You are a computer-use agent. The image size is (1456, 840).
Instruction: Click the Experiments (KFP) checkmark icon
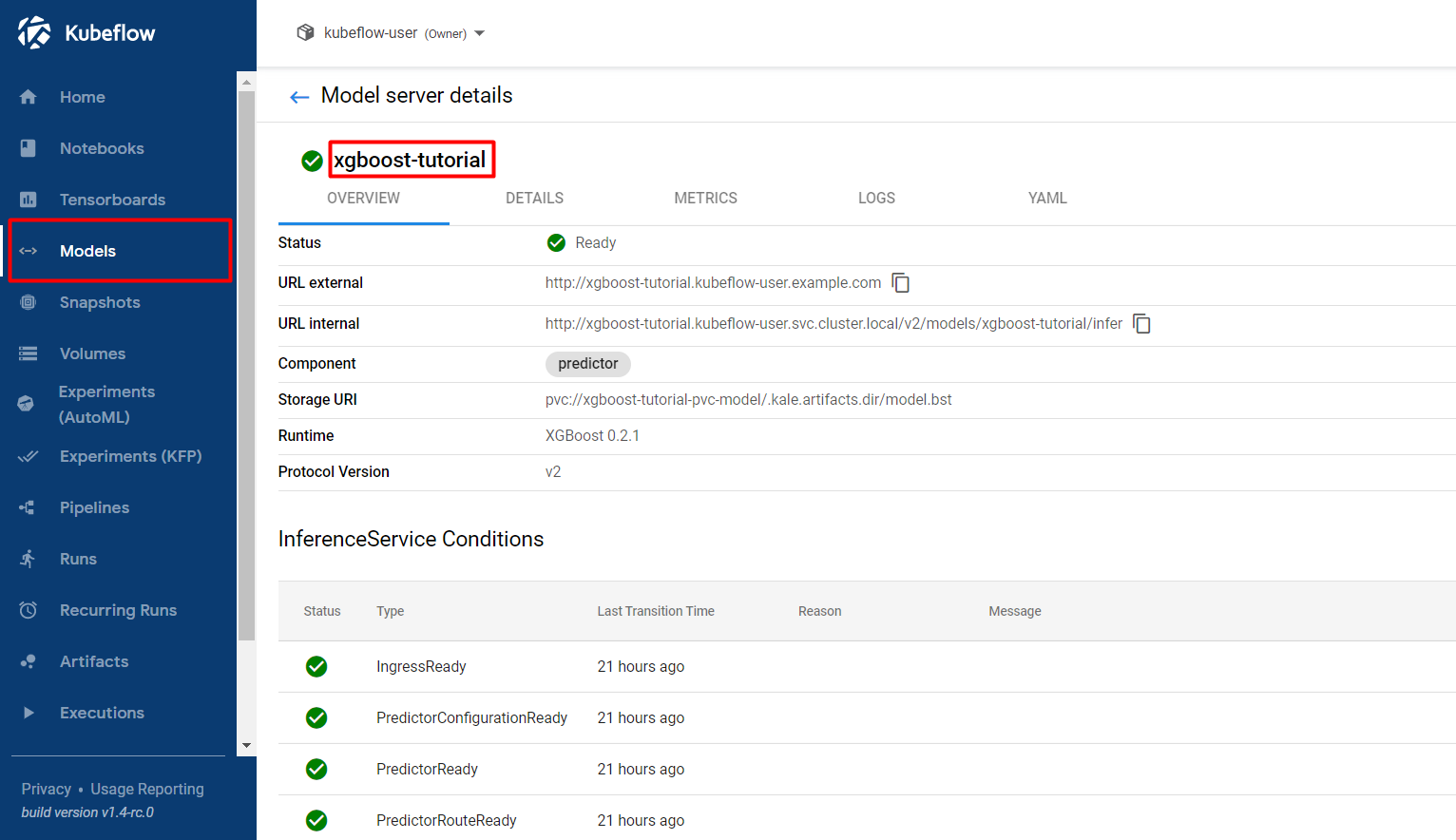pyautogui.click(x=29, y=456)
